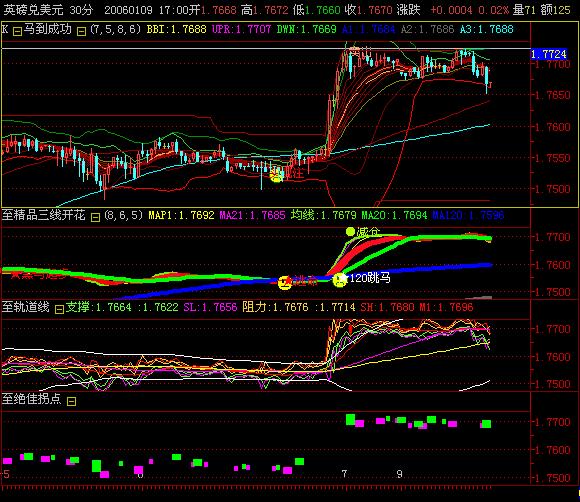The width and height of the screenshot is (580, 502).
Task: Open parameter box before (7,5,8,6)
Action: pos(81,31)
